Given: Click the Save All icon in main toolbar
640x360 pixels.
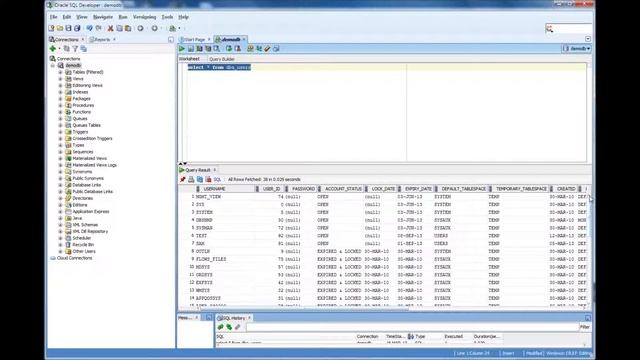Looking at the screenshot, I should 77,28.
